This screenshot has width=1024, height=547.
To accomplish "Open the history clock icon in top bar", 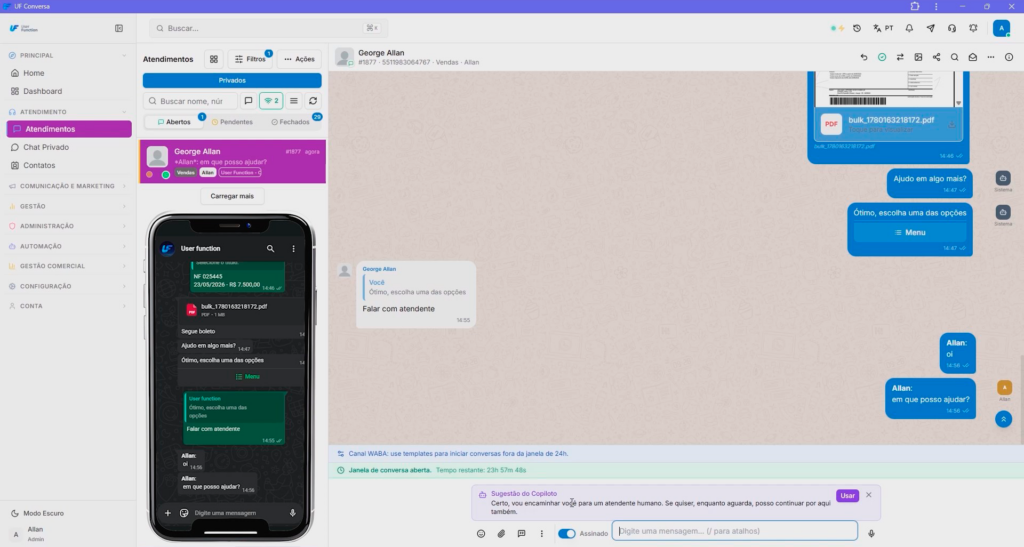I will click(857, 29).
